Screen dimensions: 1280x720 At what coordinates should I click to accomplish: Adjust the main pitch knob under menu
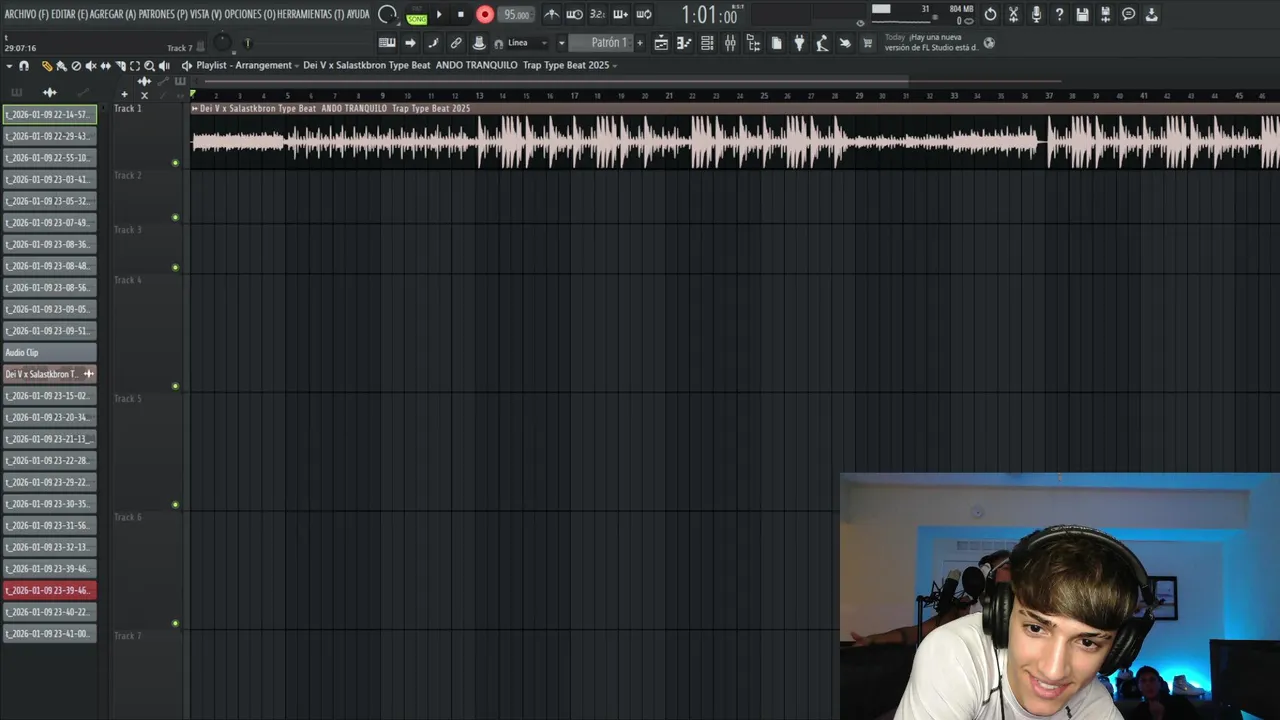[222, 43]
